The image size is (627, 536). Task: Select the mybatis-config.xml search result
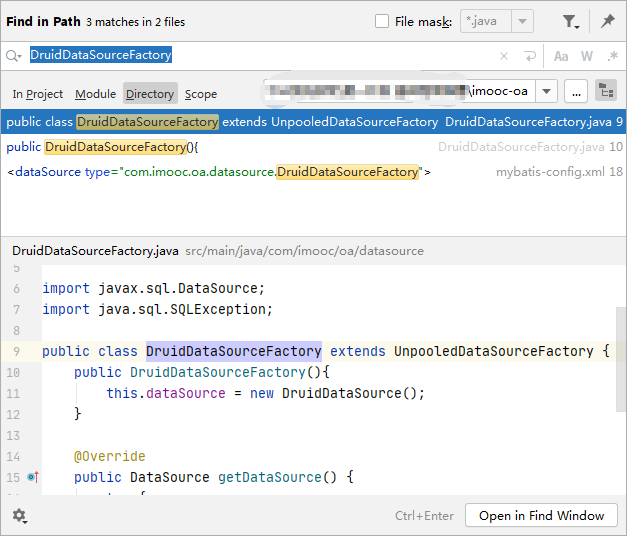tap(313, 172)
